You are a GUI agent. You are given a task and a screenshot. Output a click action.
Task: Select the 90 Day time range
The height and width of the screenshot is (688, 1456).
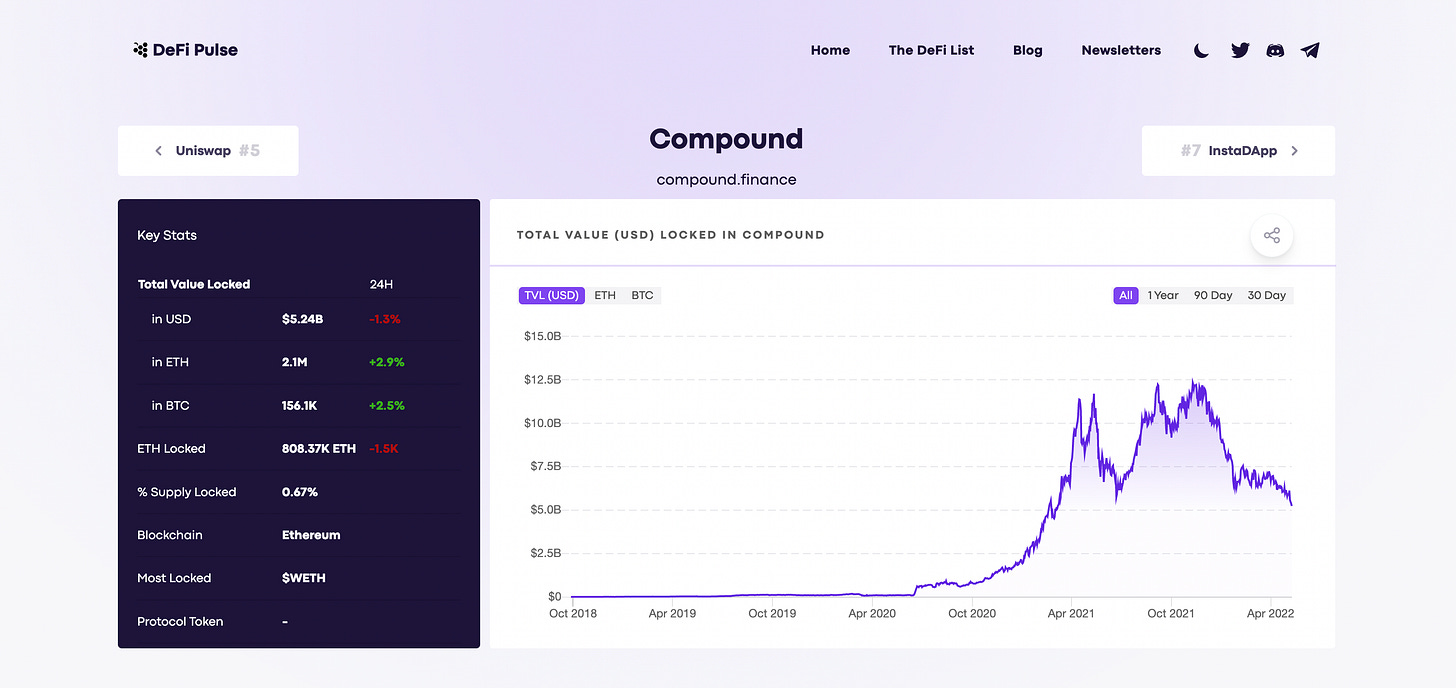pyautogui.click(x=1213, y=295)
